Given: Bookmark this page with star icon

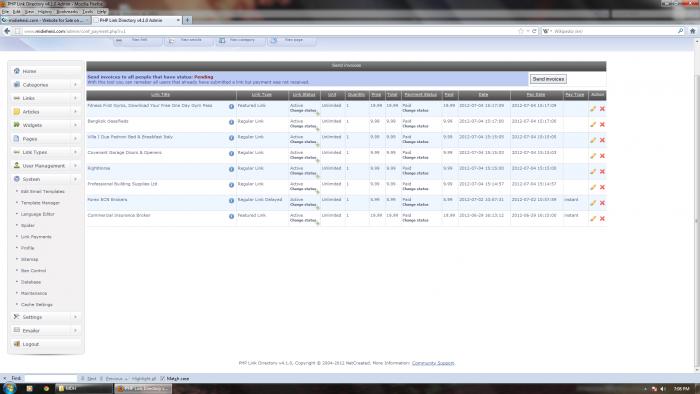Looking at the screenshot, I should 521,31.
